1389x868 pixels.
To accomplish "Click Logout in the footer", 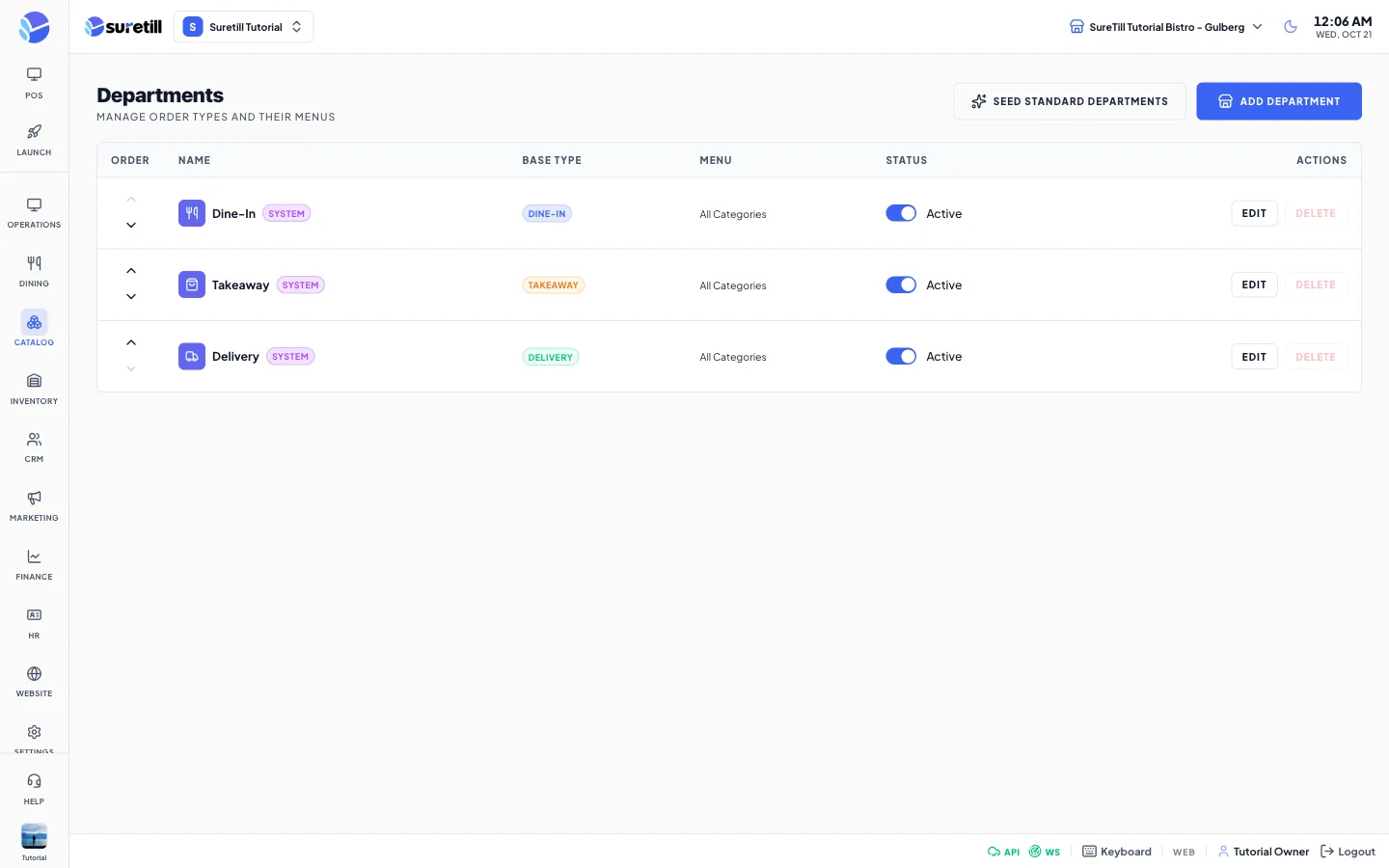I will (1348, 852).
